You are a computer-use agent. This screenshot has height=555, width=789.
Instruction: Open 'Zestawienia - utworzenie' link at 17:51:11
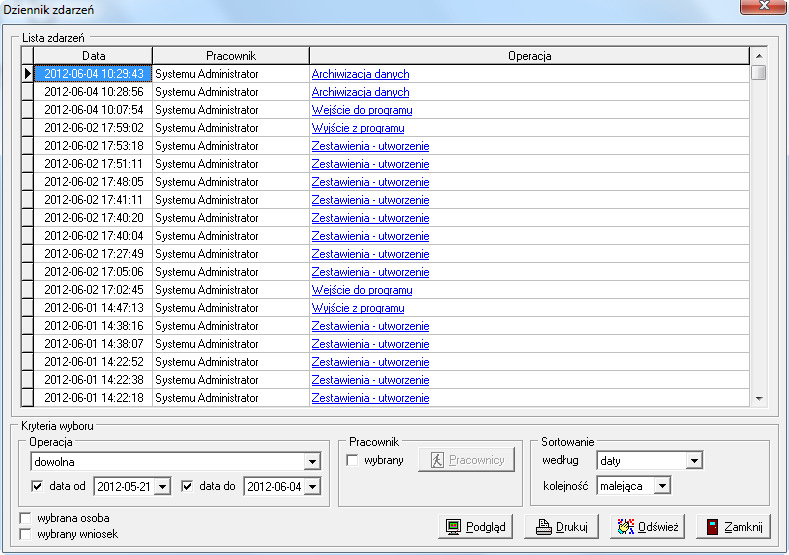370,164
